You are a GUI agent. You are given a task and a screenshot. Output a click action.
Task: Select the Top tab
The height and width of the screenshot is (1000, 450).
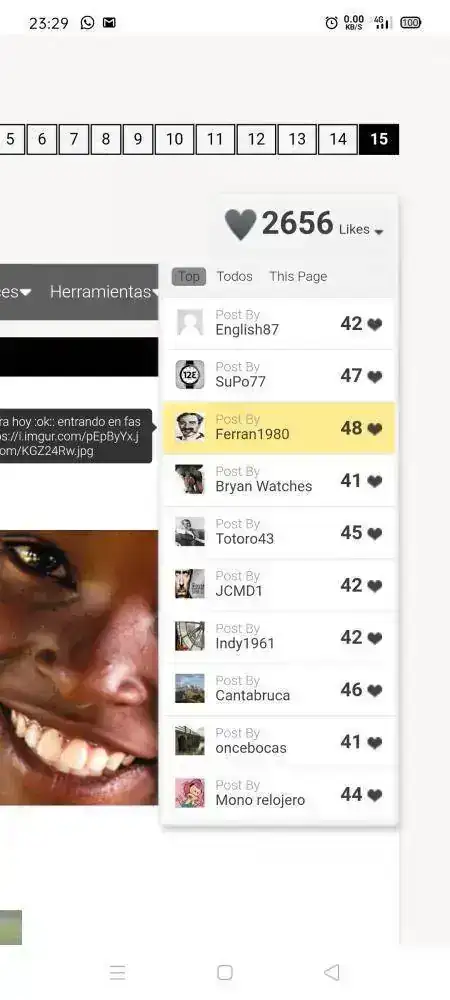click(x=189, y=276)
